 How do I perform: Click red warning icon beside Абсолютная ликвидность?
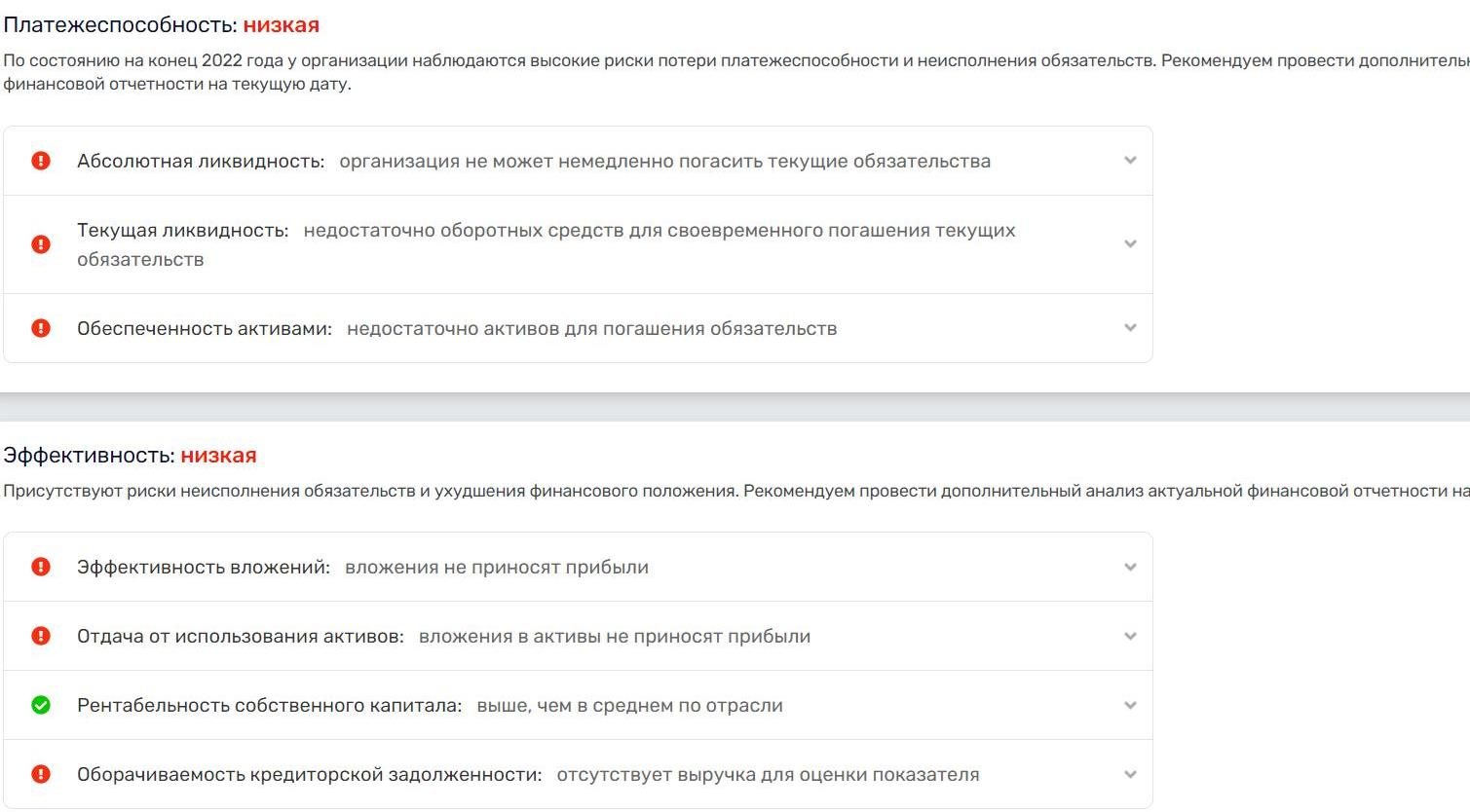[x=41, y=161]
